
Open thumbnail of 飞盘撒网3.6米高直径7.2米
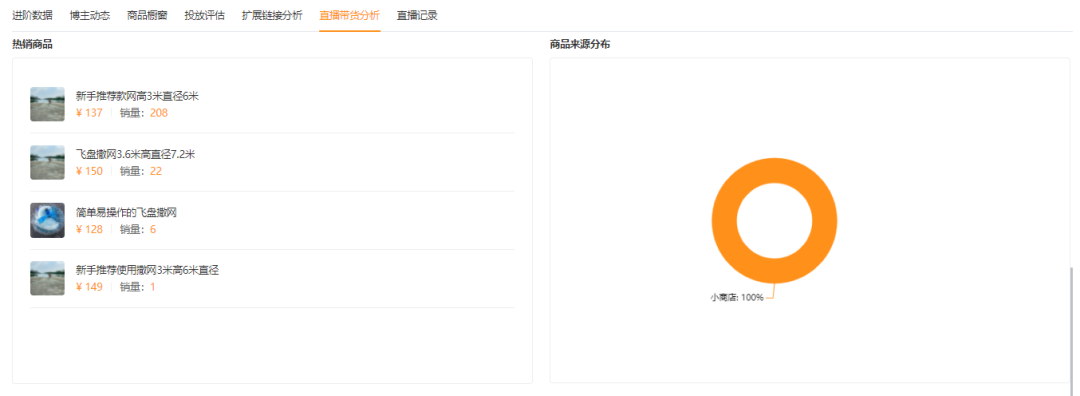point(48,162)
